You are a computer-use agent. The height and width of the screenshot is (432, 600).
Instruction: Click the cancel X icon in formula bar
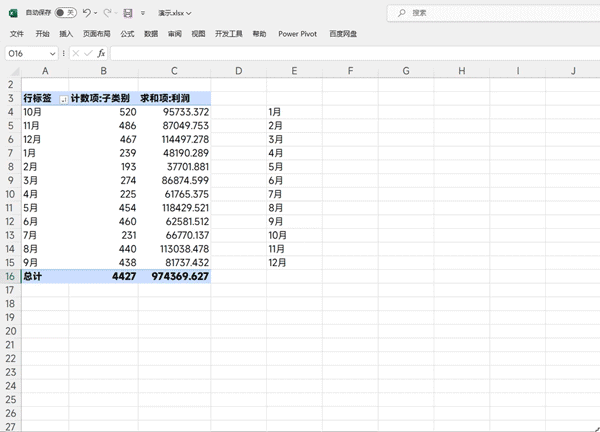[76, 53]
